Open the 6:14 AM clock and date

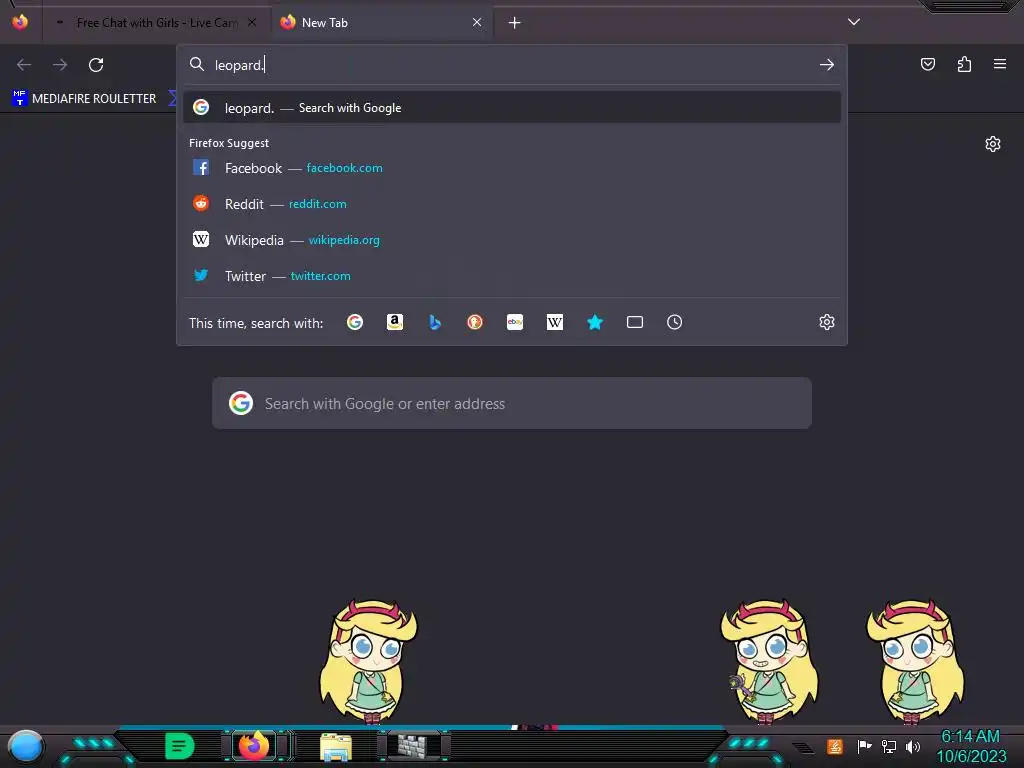[x=971, y=746]
